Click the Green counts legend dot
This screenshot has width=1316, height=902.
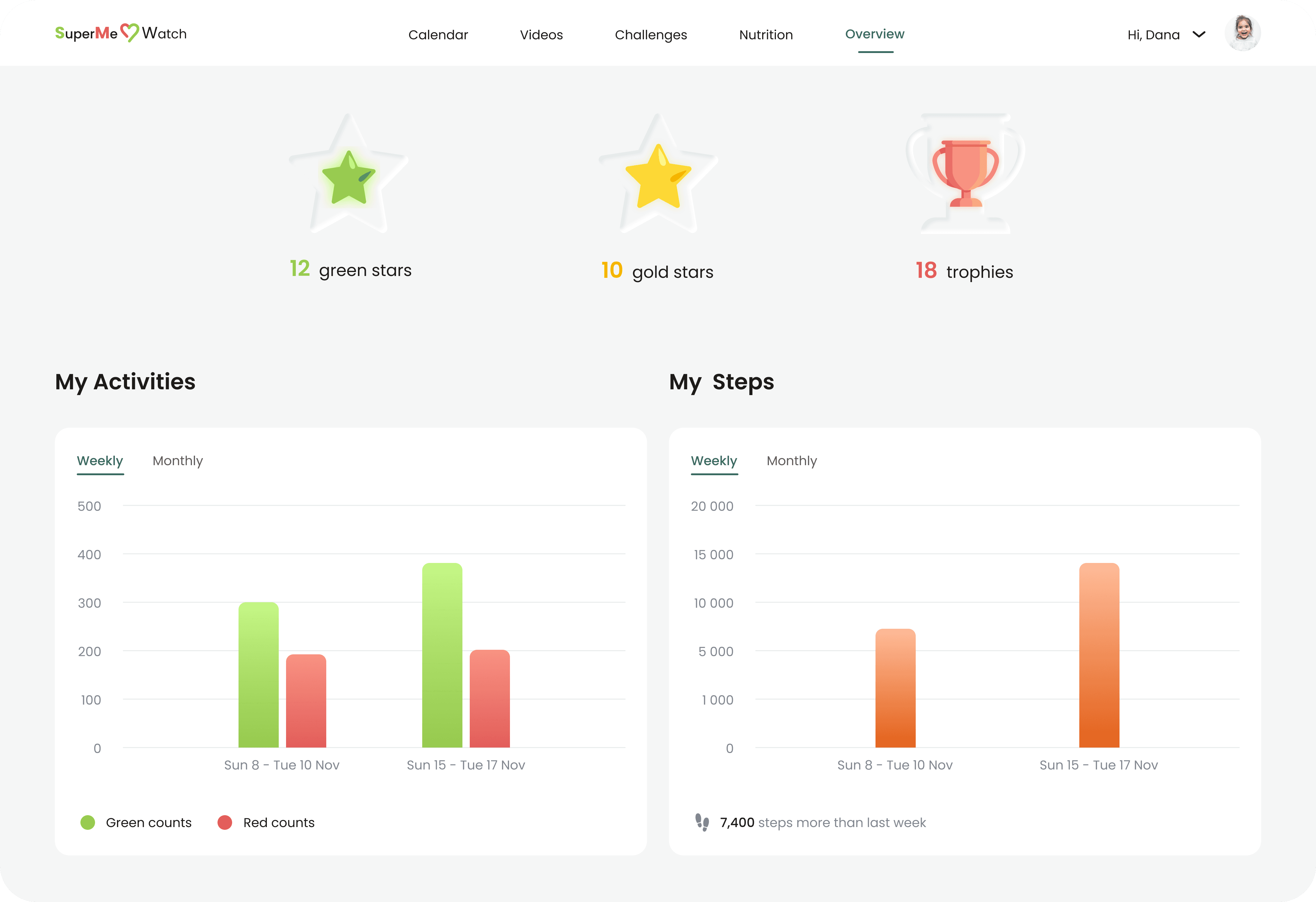[x=88, y=822]
